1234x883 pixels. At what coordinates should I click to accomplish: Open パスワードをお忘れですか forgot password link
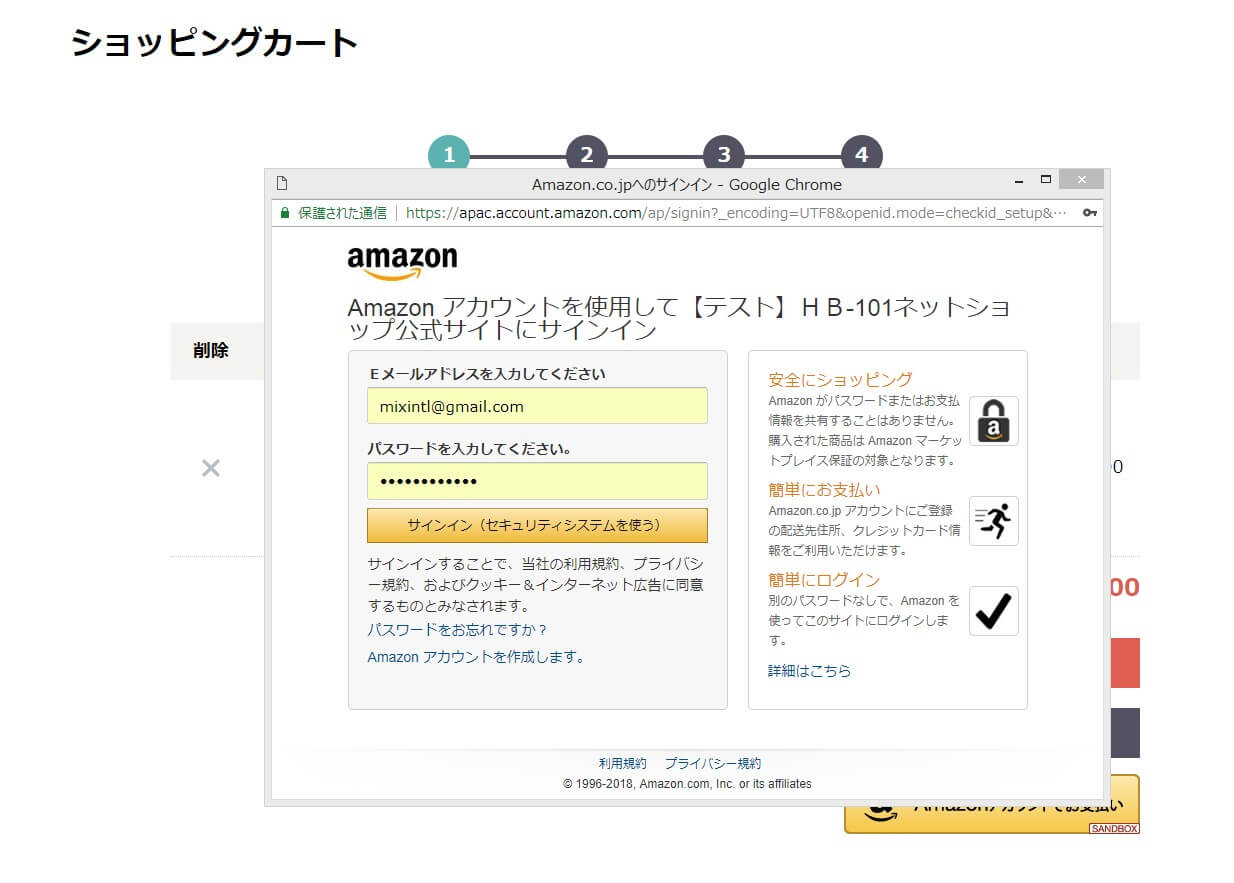(458, 630)
